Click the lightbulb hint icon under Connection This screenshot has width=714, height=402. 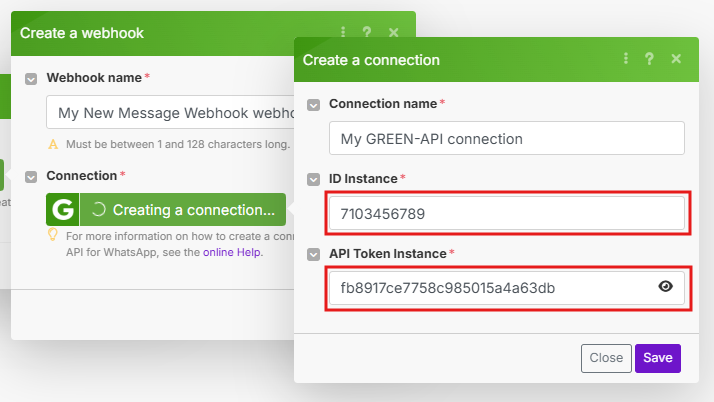point(54,235)
